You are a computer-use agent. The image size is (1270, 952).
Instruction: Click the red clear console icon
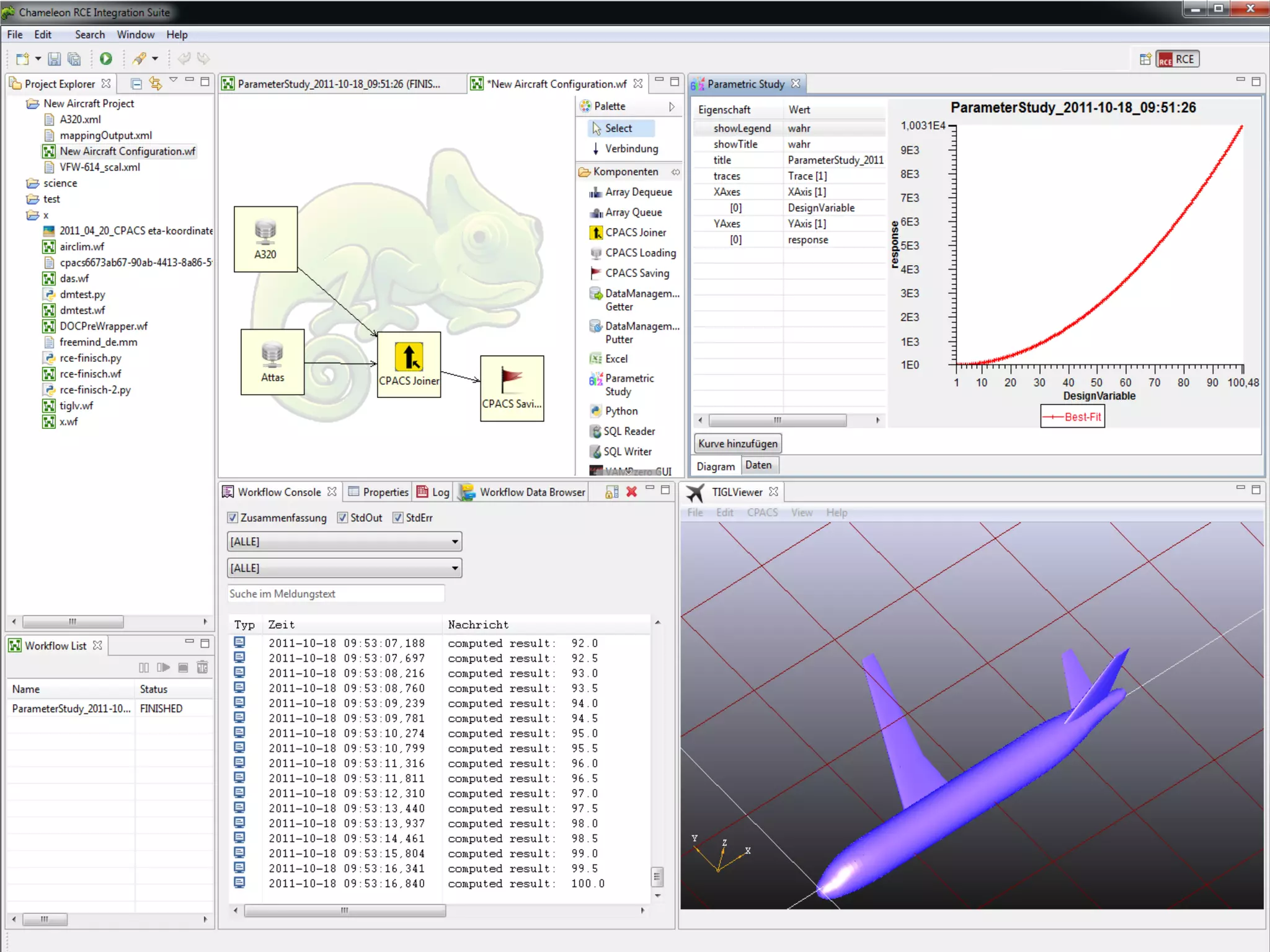(632, 492)
